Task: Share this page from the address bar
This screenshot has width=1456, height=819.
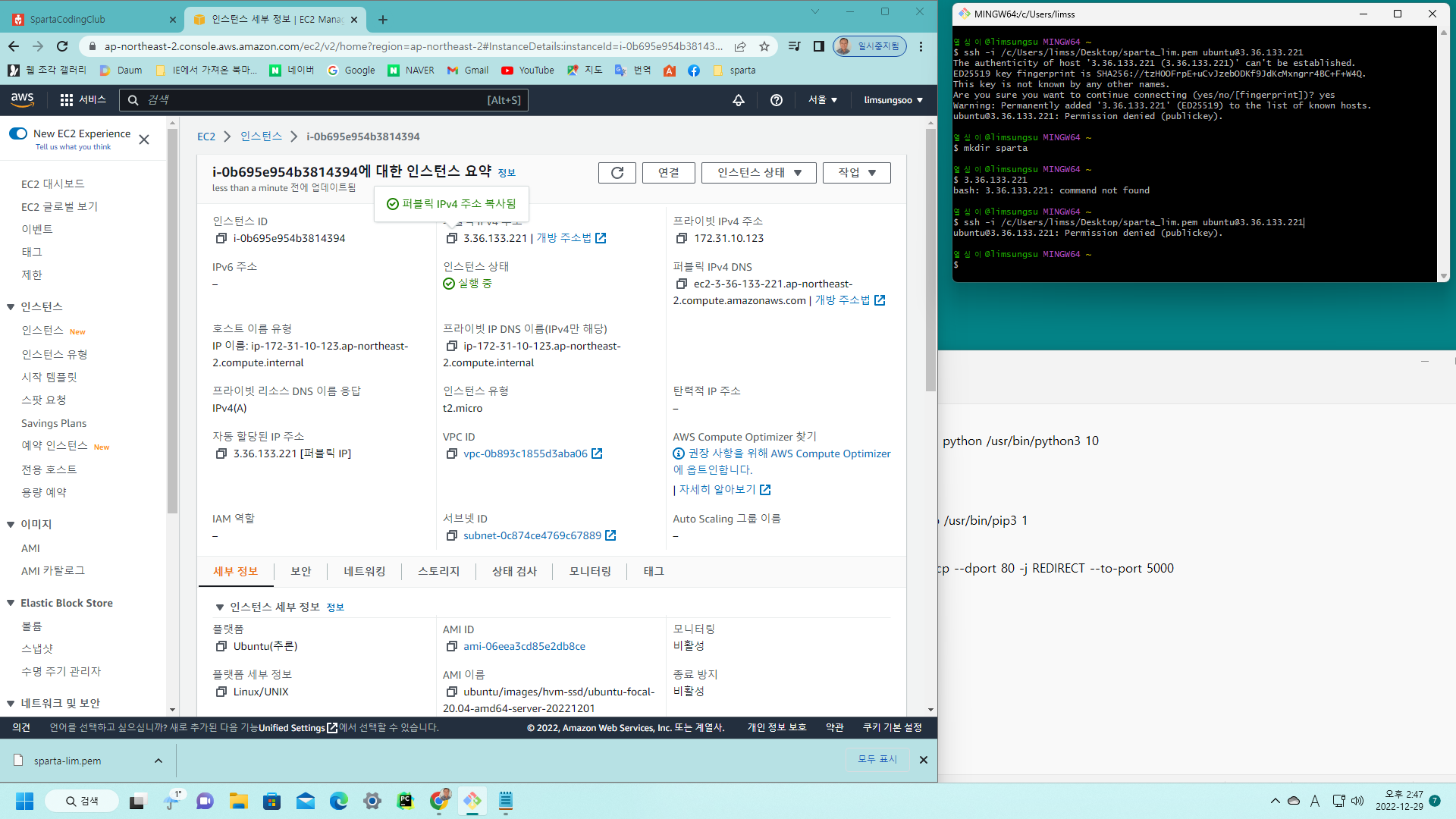Action: tap(740, 46)
